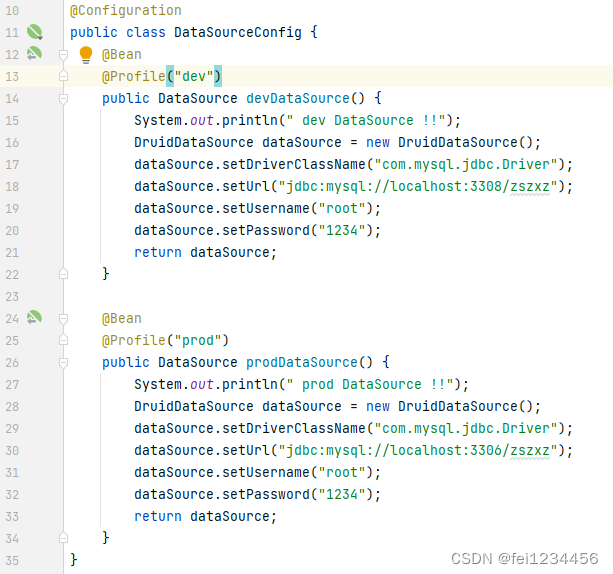613x574 pixels.
Task: Click the Spring bean gutter icon on line 12
Action: point(34,54)
